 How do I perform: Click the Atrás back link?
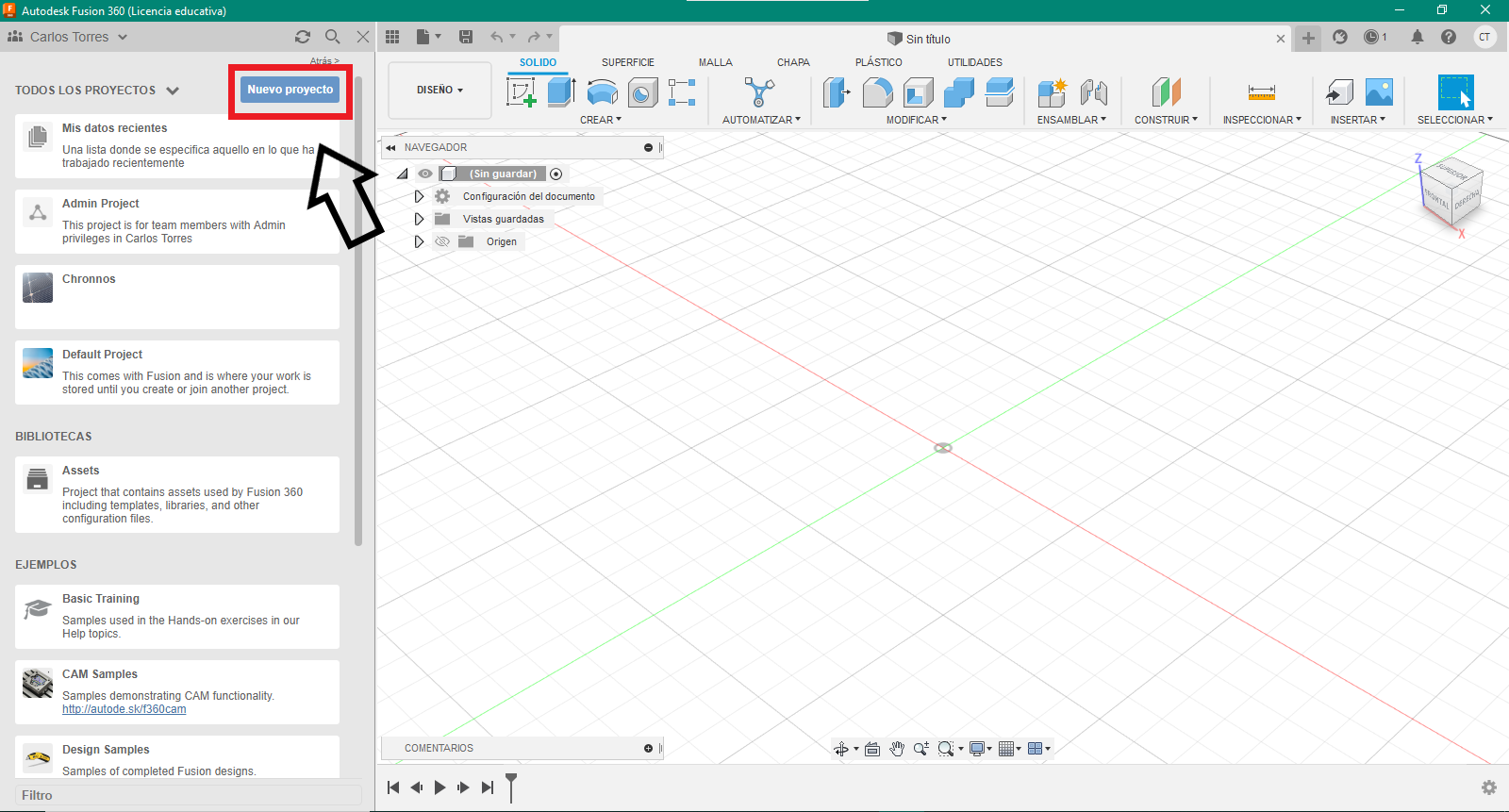pyautogui.click(x=324, y=61)
